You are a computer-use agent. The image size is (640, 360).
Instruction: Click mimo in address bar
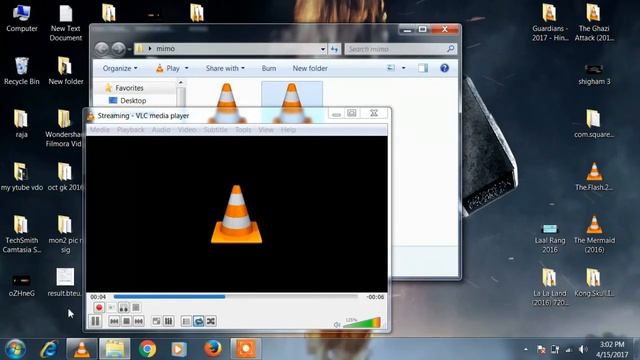(x=165, y=49)
